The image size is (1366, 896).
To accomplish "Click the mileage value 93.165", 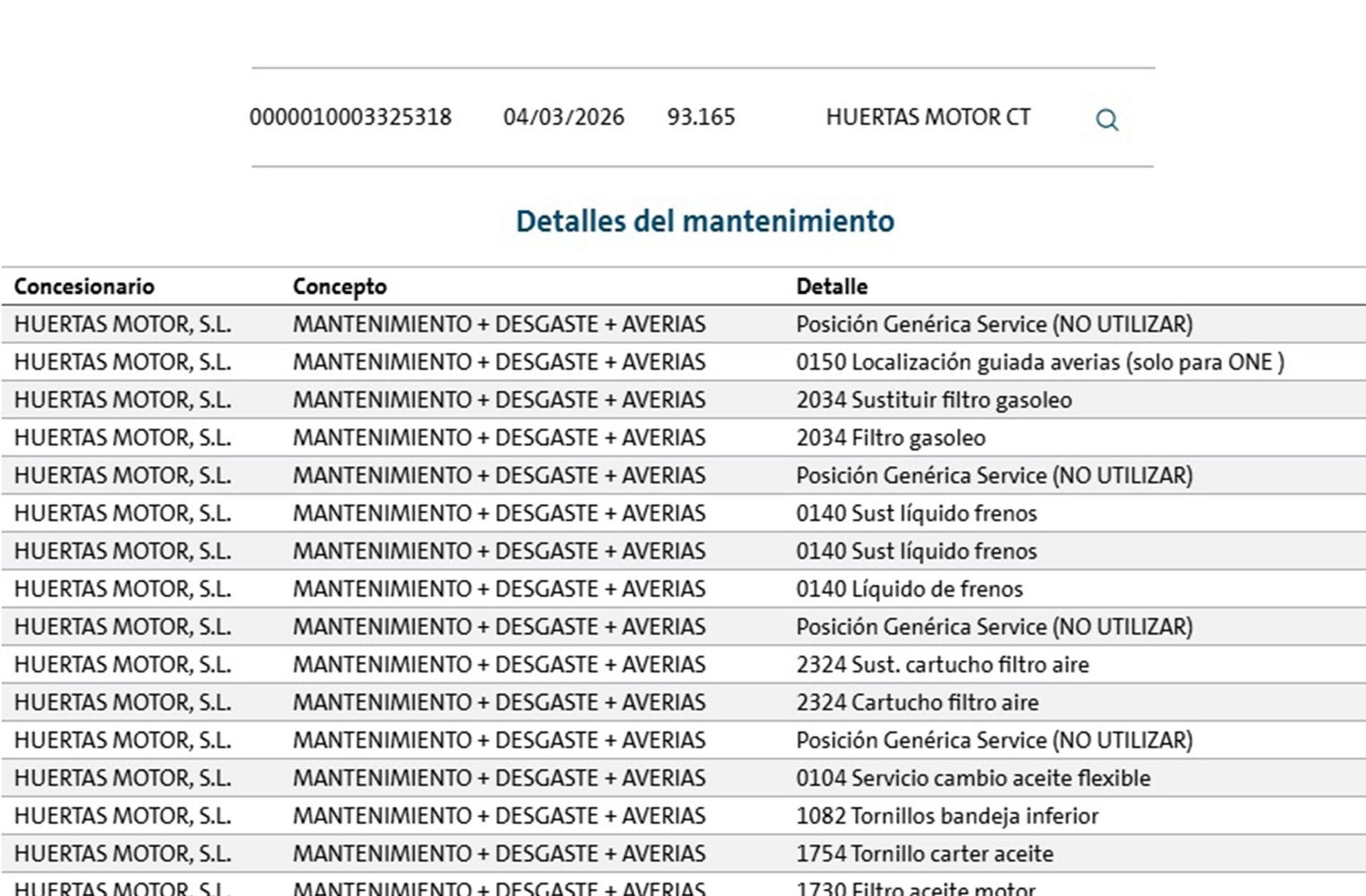I will click(x=701, y=117).
